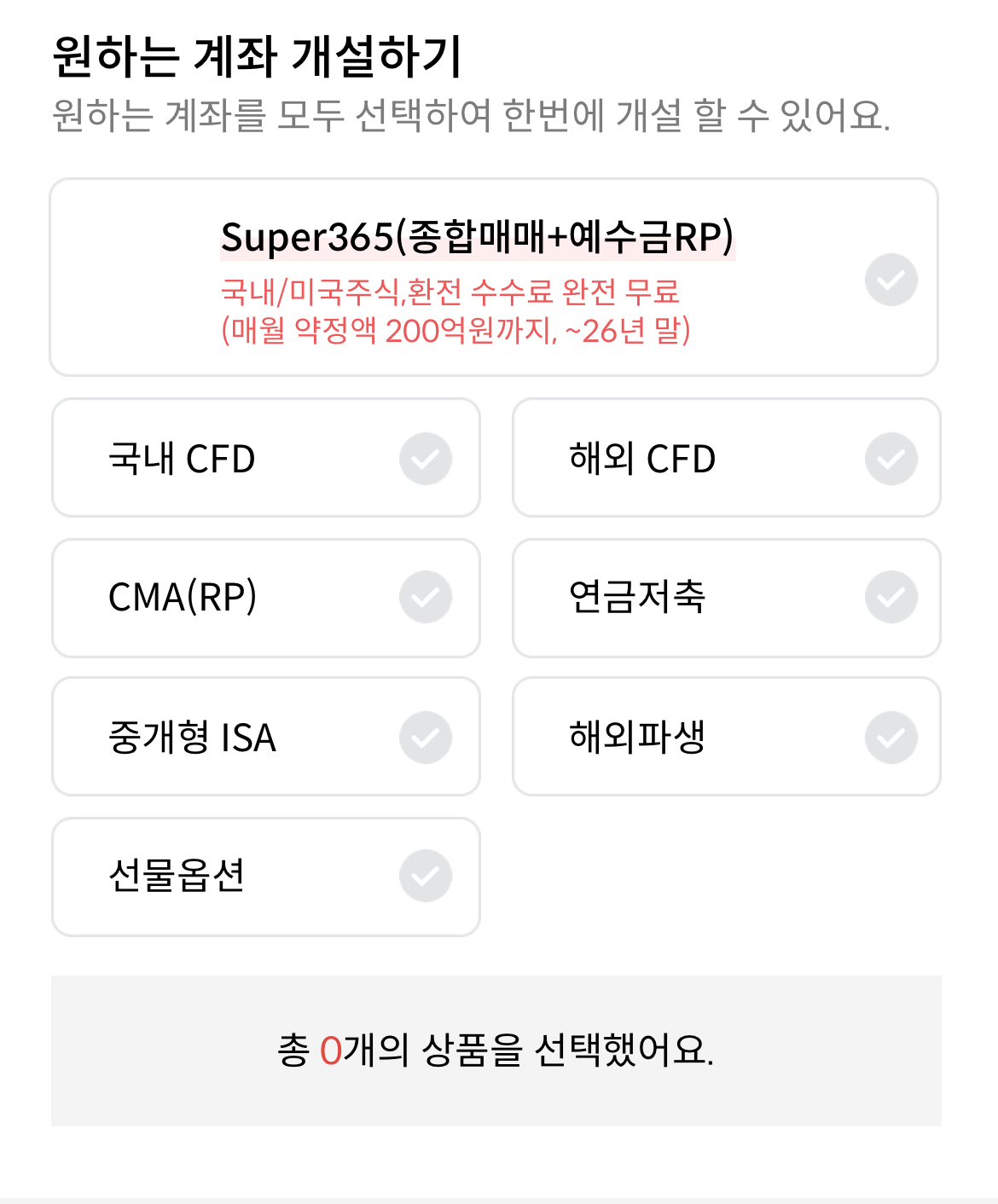Tick the 연금저축 checkmark icon
Image resolution: width=998 pixels, height=1204 pixels.
(891, 597)
